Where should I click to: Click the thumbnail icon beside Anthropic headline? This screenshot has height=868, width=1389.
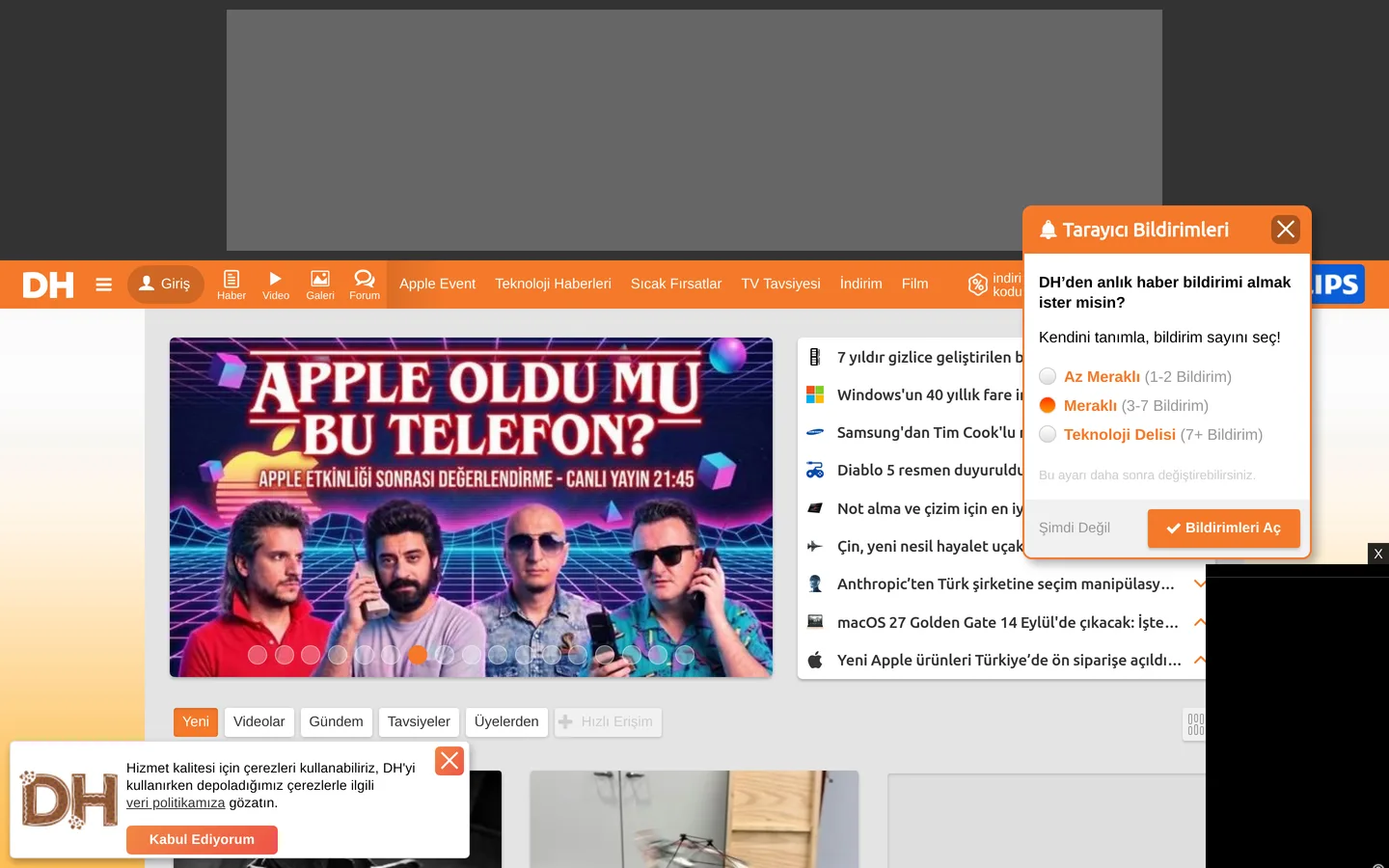point(815,583)
